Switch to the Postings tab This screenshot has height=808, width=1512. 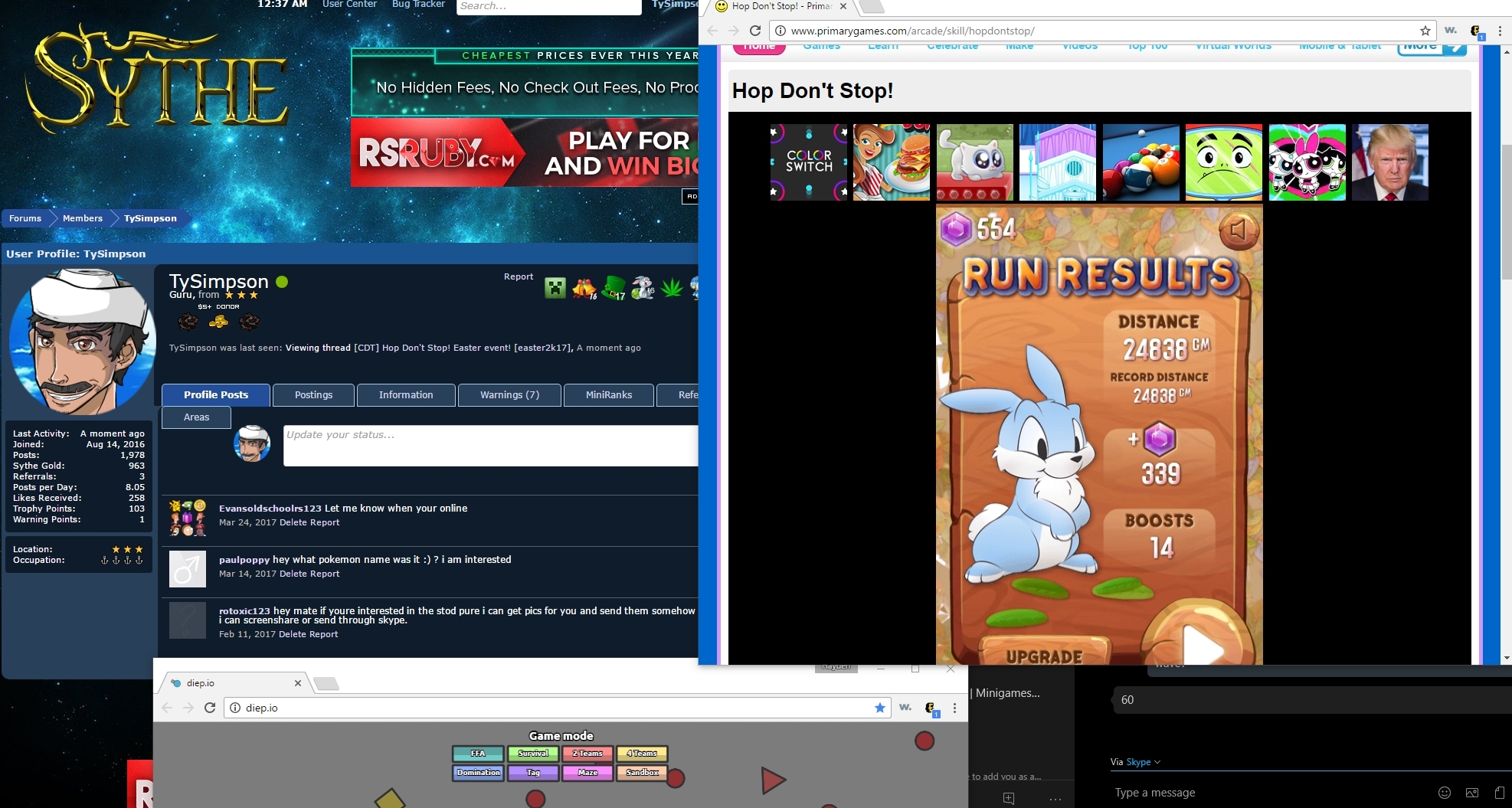tap(313, 395)
